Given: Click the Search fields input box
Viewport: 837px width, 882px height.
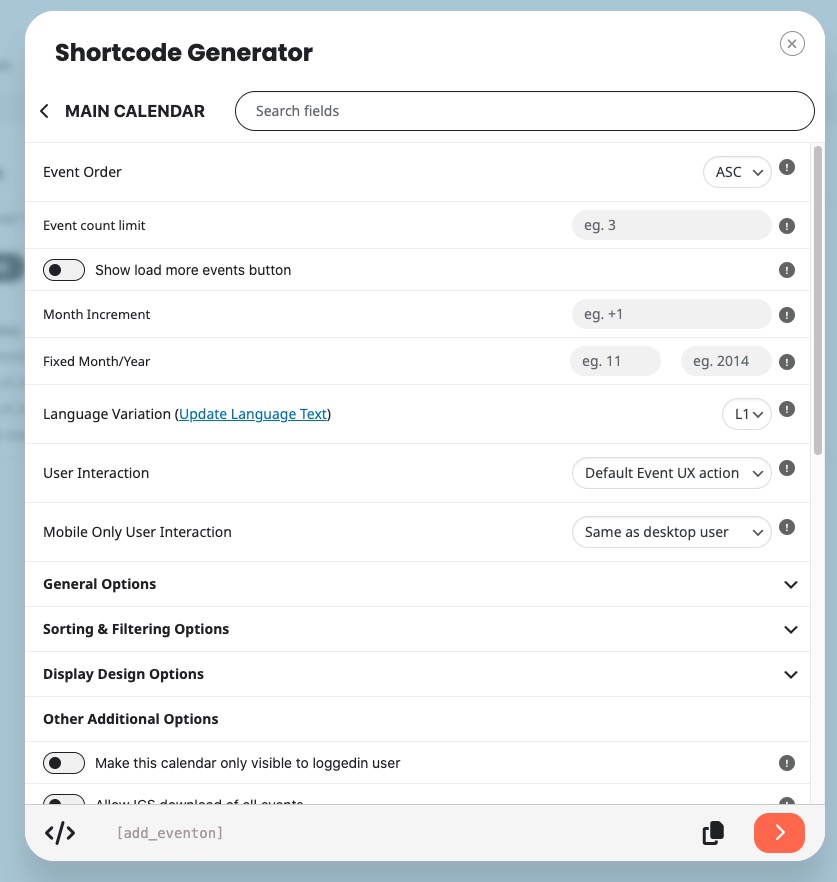Looking at the screenshot, I should (525, 111).
